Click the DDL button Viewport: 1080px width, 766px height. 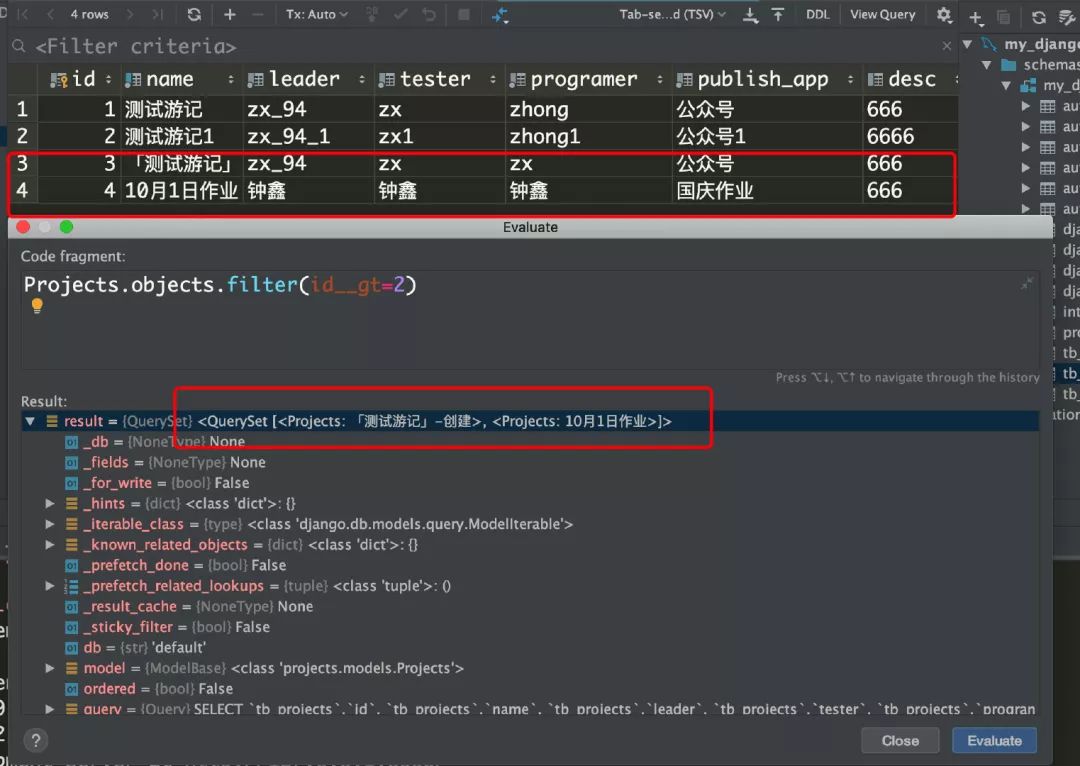click(818, 14)
